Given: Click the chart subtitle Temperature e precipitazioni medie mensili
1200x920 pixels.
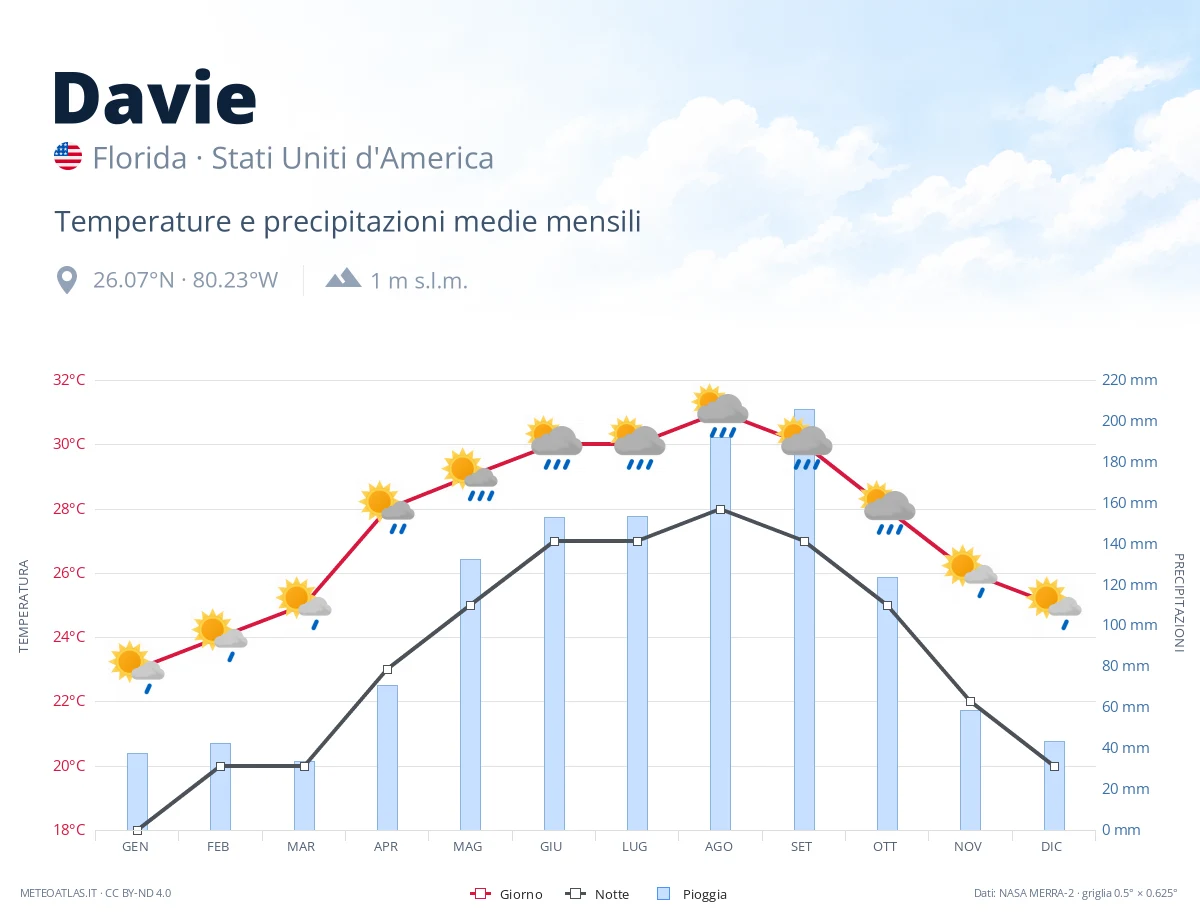Looking at the screenshot, I should (x=348, y=222).
